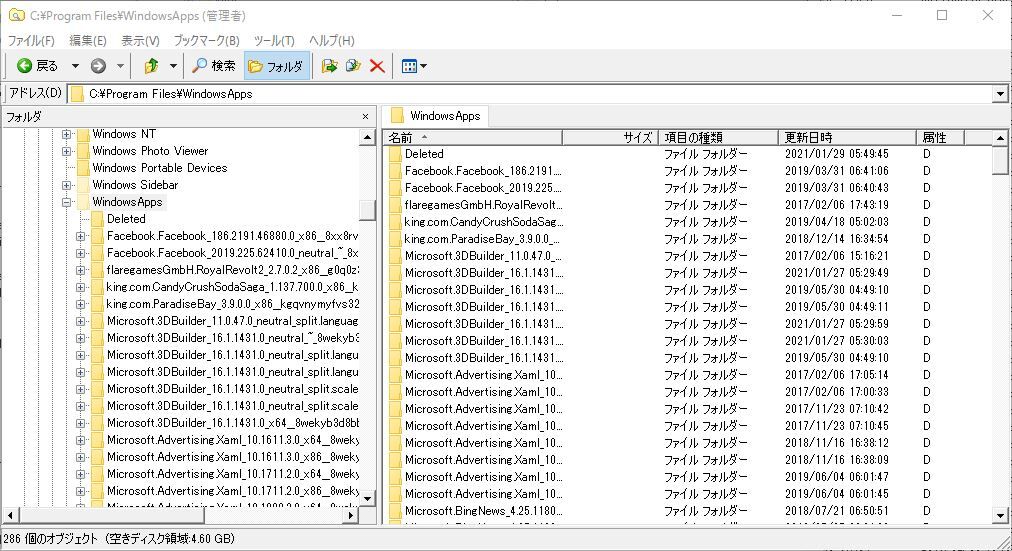Viewport: 1012px width, 551px height.
Task: Collapse the WindowsApps tree node
Action: [66, 202]
